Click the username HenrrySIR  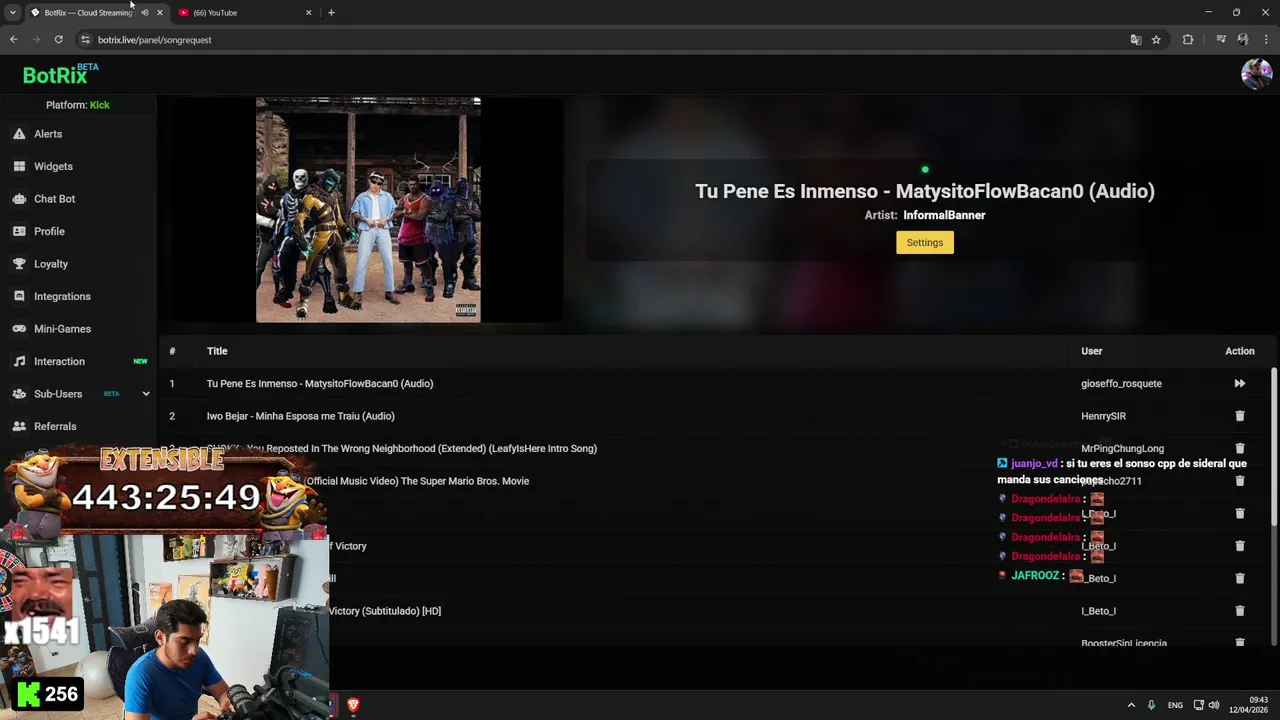tap(1103, 416)
